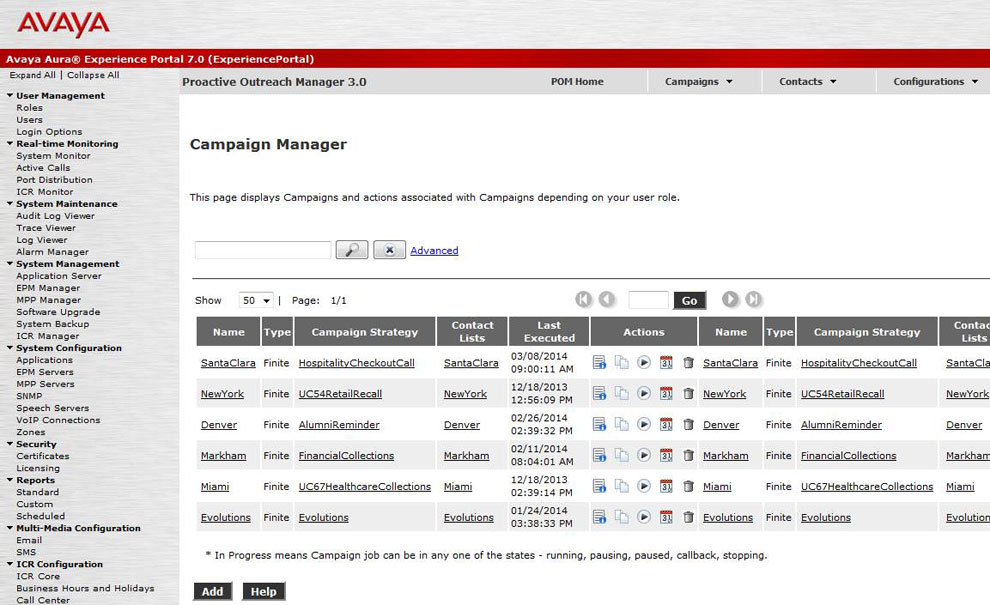This screenshot has width=990, height=605.
Task: Run the Denver campaign with play icon
Action: pyautogui.click(x=644, y=424)
